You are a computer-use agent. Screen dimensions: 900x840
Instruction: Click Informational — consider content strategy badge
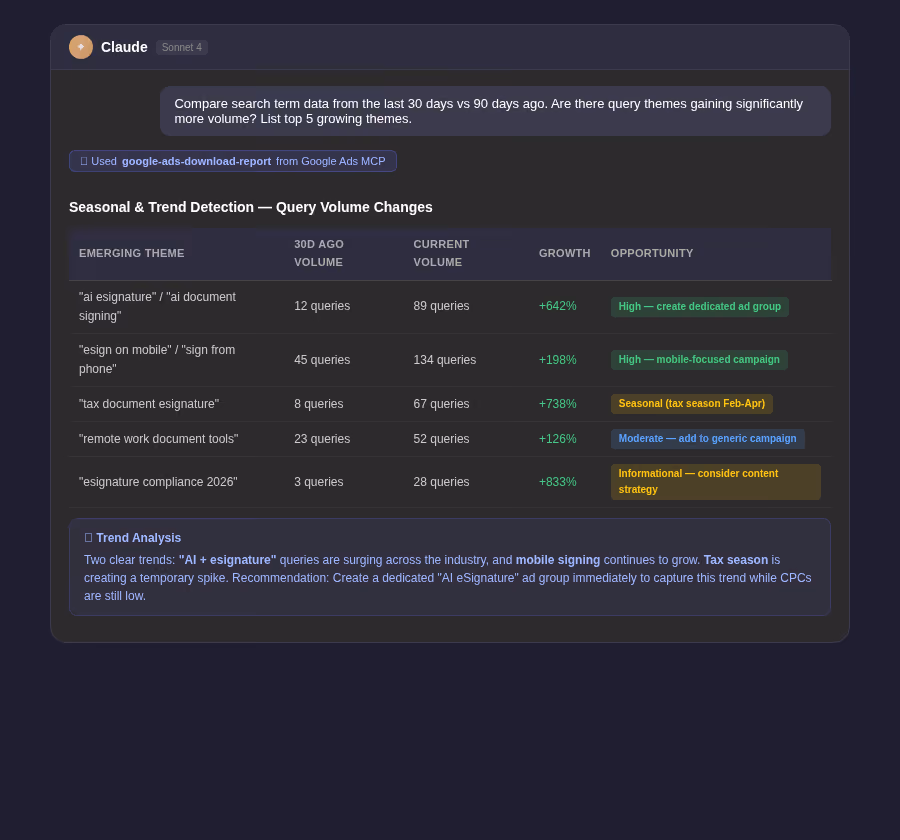coord(715,482)
